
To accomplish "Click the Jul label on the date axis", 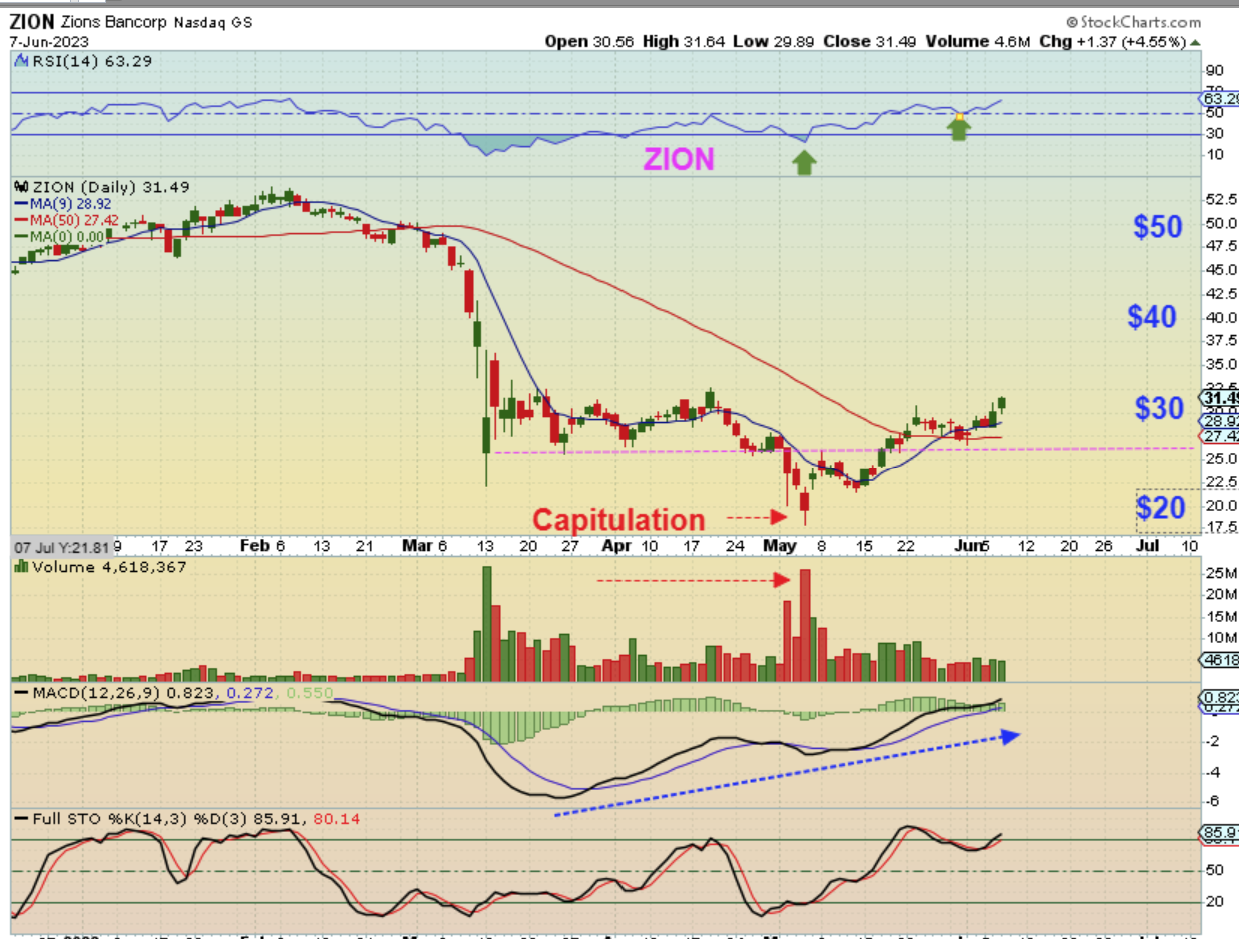I will point(1149,547).
